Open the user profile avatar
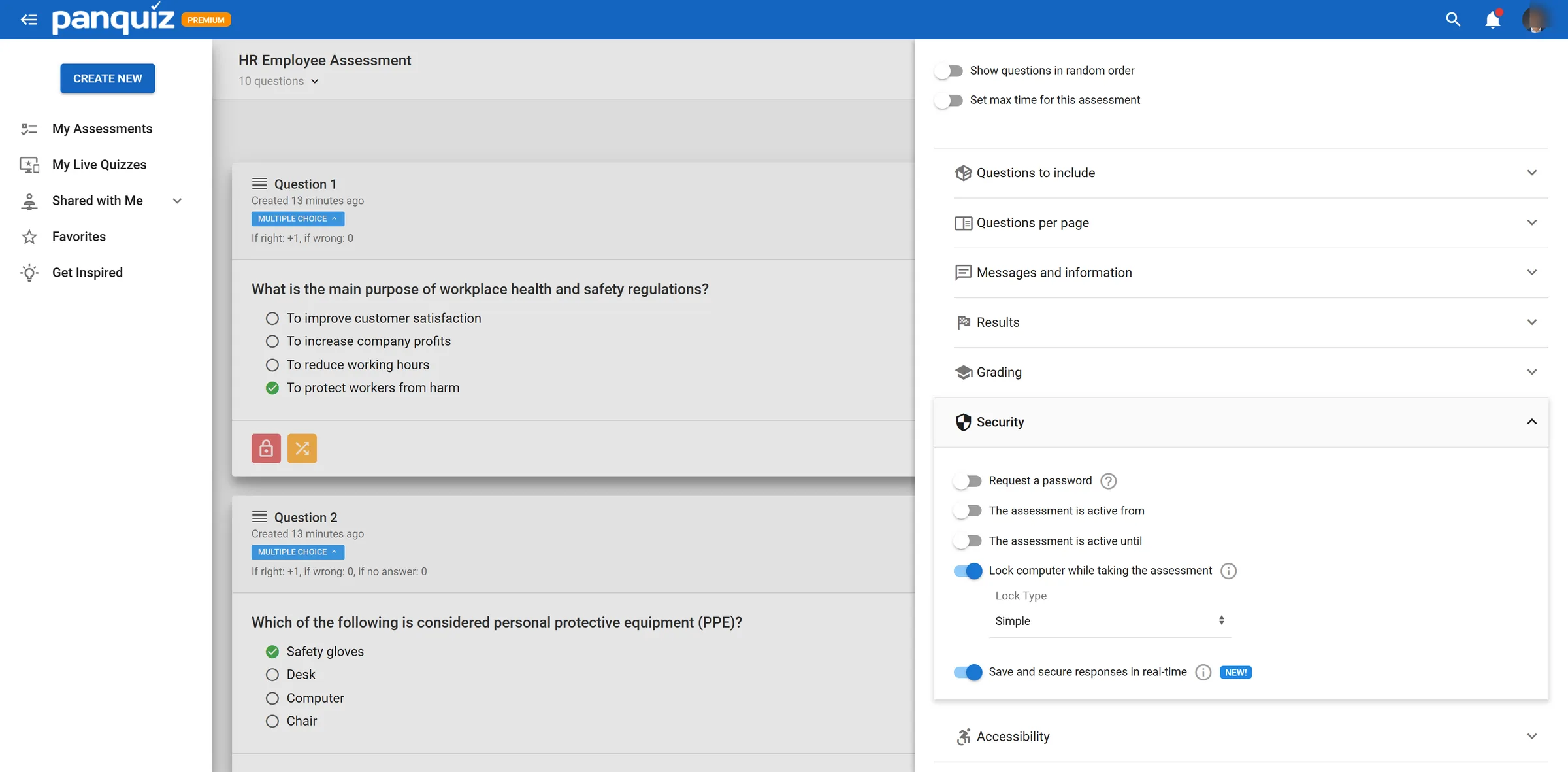The width and height of the screenshot is (1568, 772). coord(1535,20)
